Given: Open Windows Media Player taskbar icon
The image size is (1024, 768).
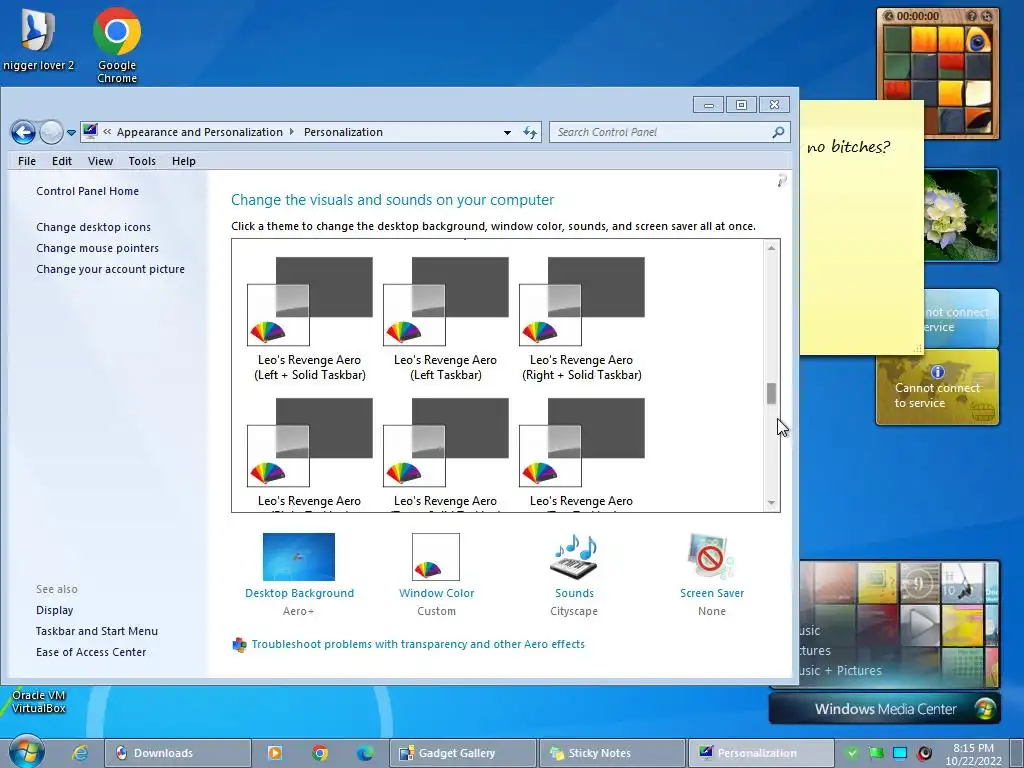Looking at the screenshot, I should coord(275,753).
